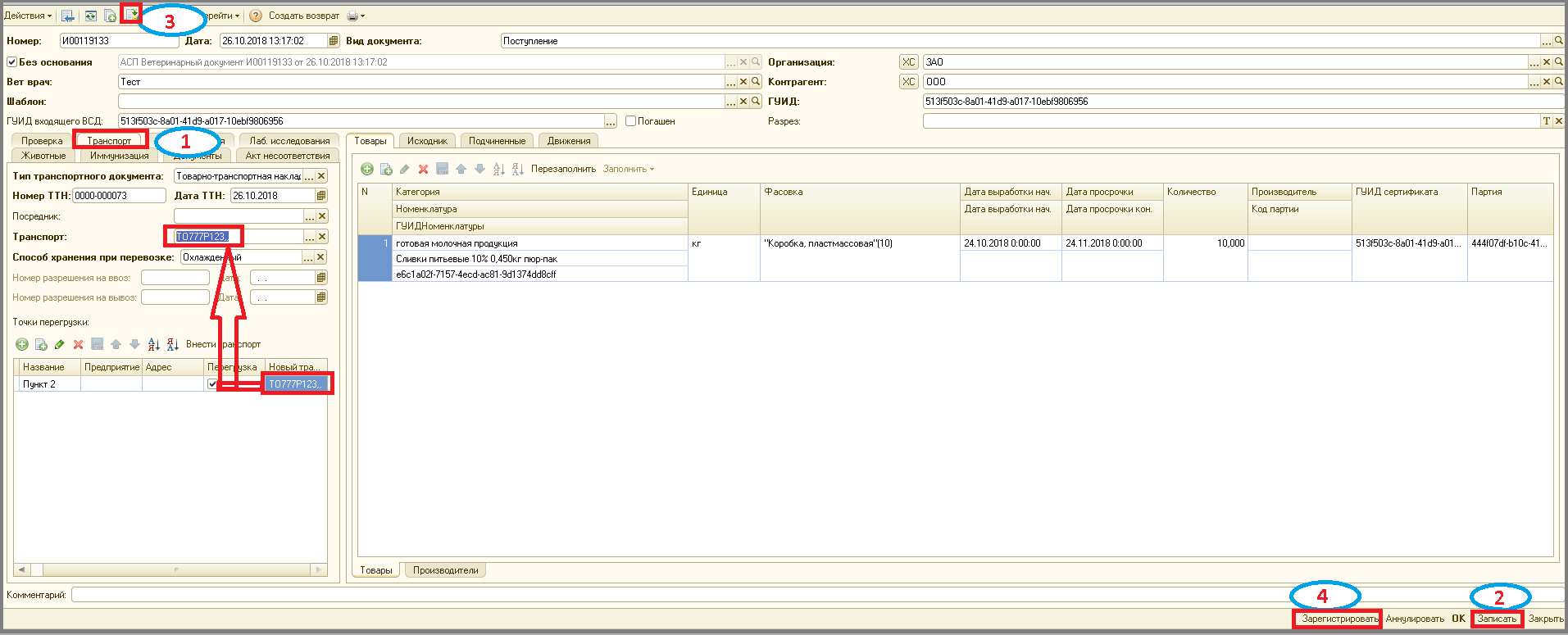Screen dimensions: 1568x635
Task: Clear the Вет врач field
Action: [x=743, y=82]
